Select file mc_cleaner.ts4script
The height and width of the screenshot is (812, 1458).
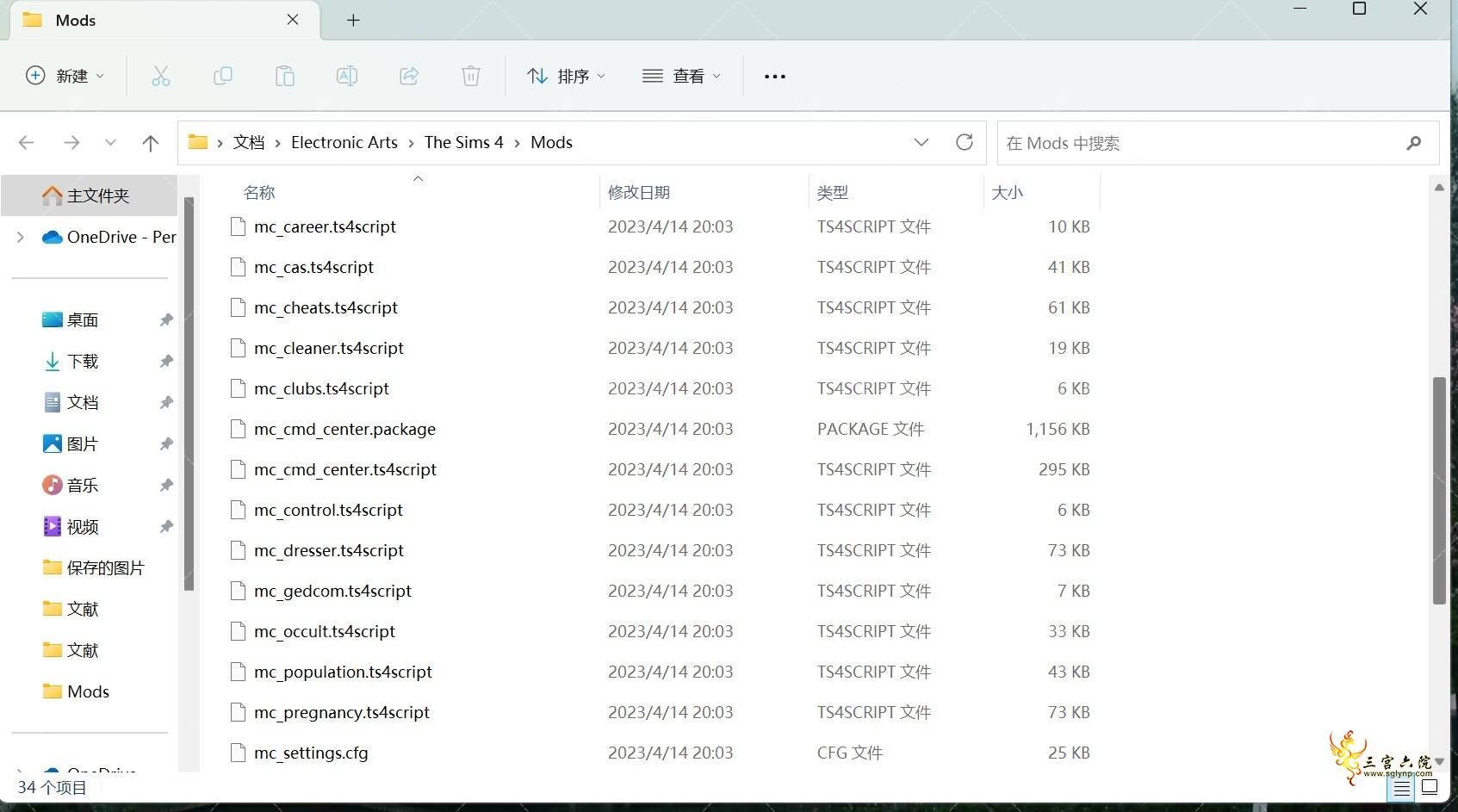329,348
